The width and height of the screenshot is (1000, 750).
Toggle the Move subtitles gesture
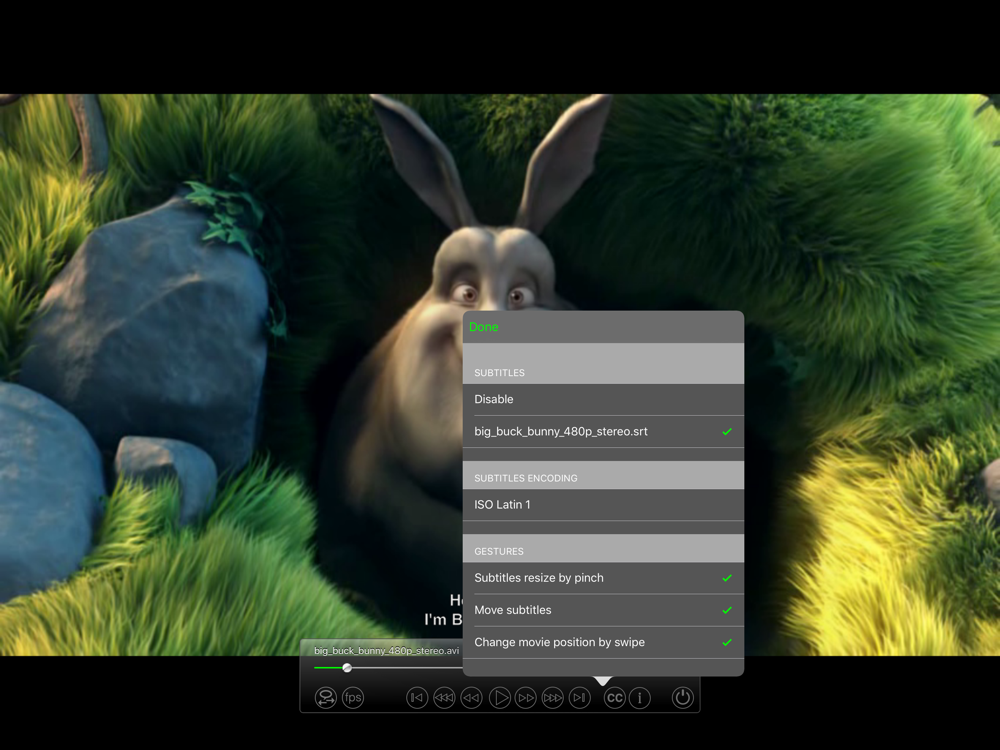point(603,610)
